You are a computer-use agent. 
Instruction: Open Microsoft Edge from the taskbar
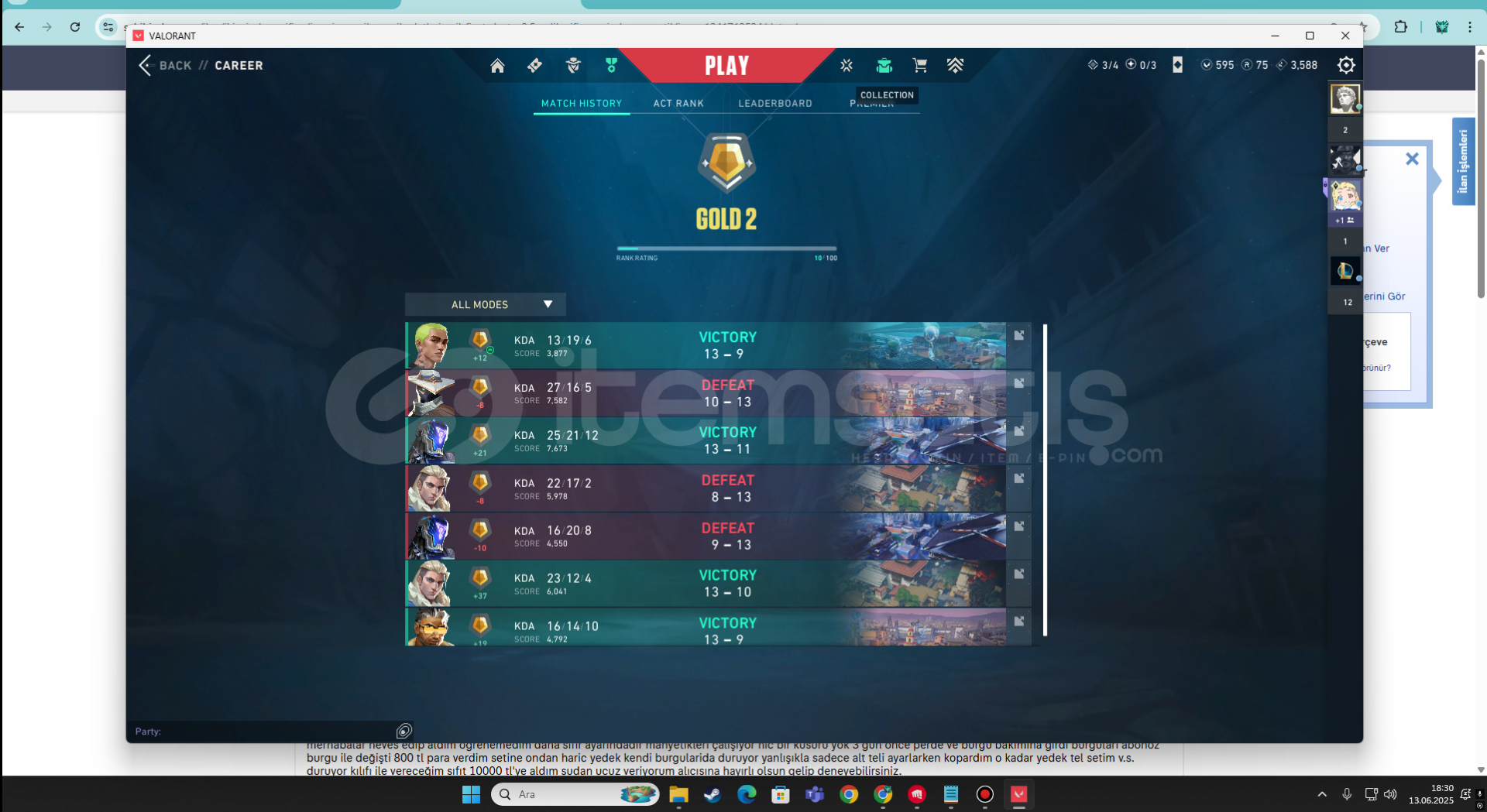pos(747,794)
